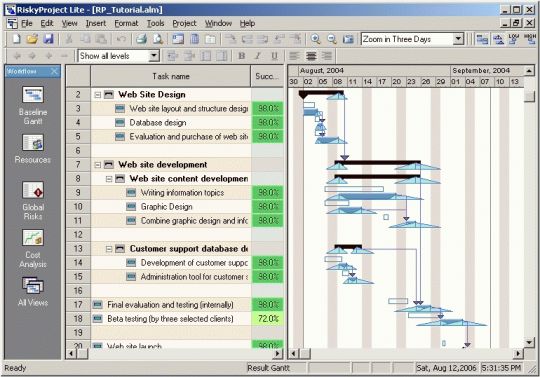This screenshot has width=540, height=377.
Task: Click Gantt horizontal scrollbar right arrow
Action: coord(518,354)
